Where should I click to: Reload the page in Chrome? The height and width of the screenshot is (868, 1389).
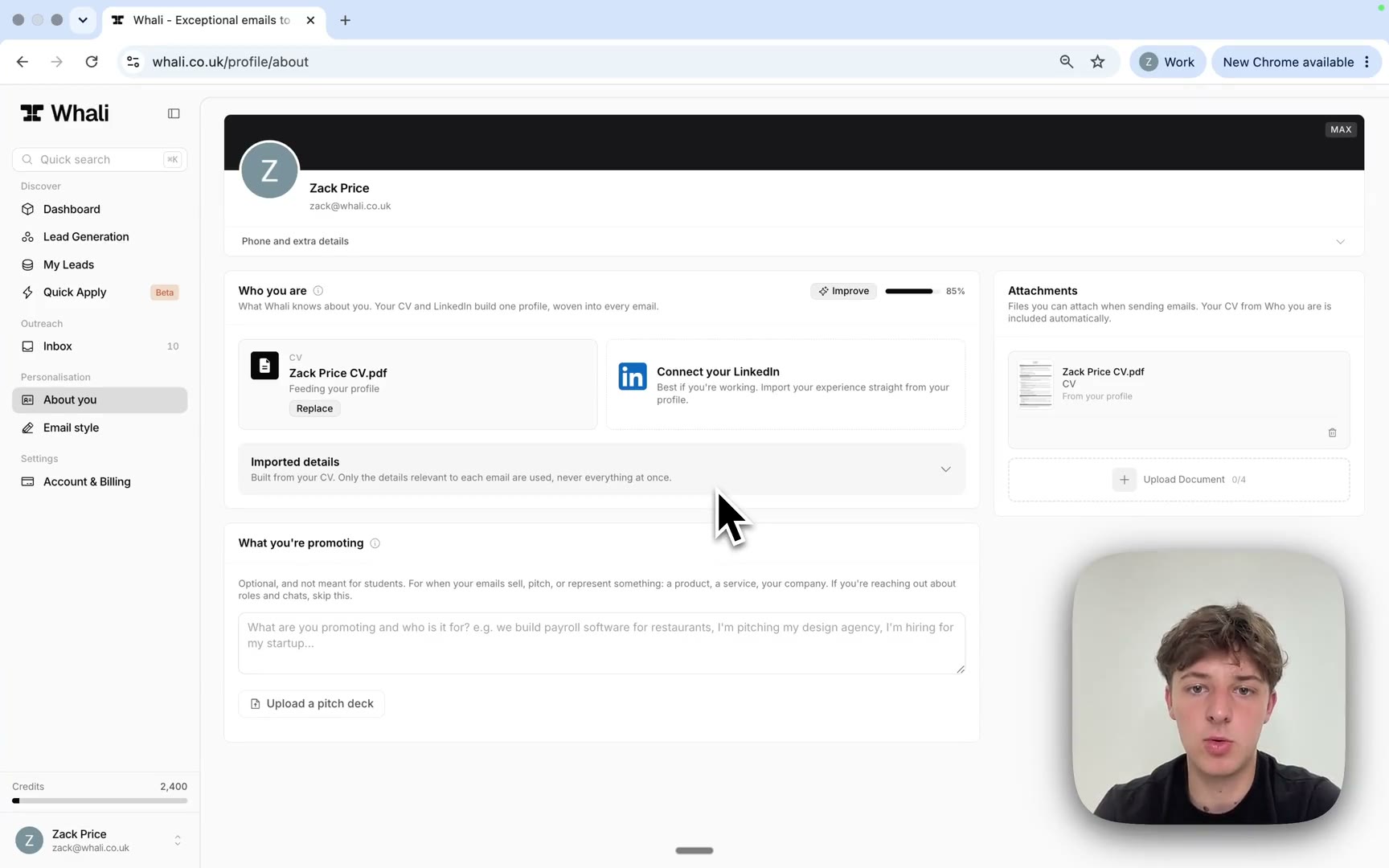point(92,62)
